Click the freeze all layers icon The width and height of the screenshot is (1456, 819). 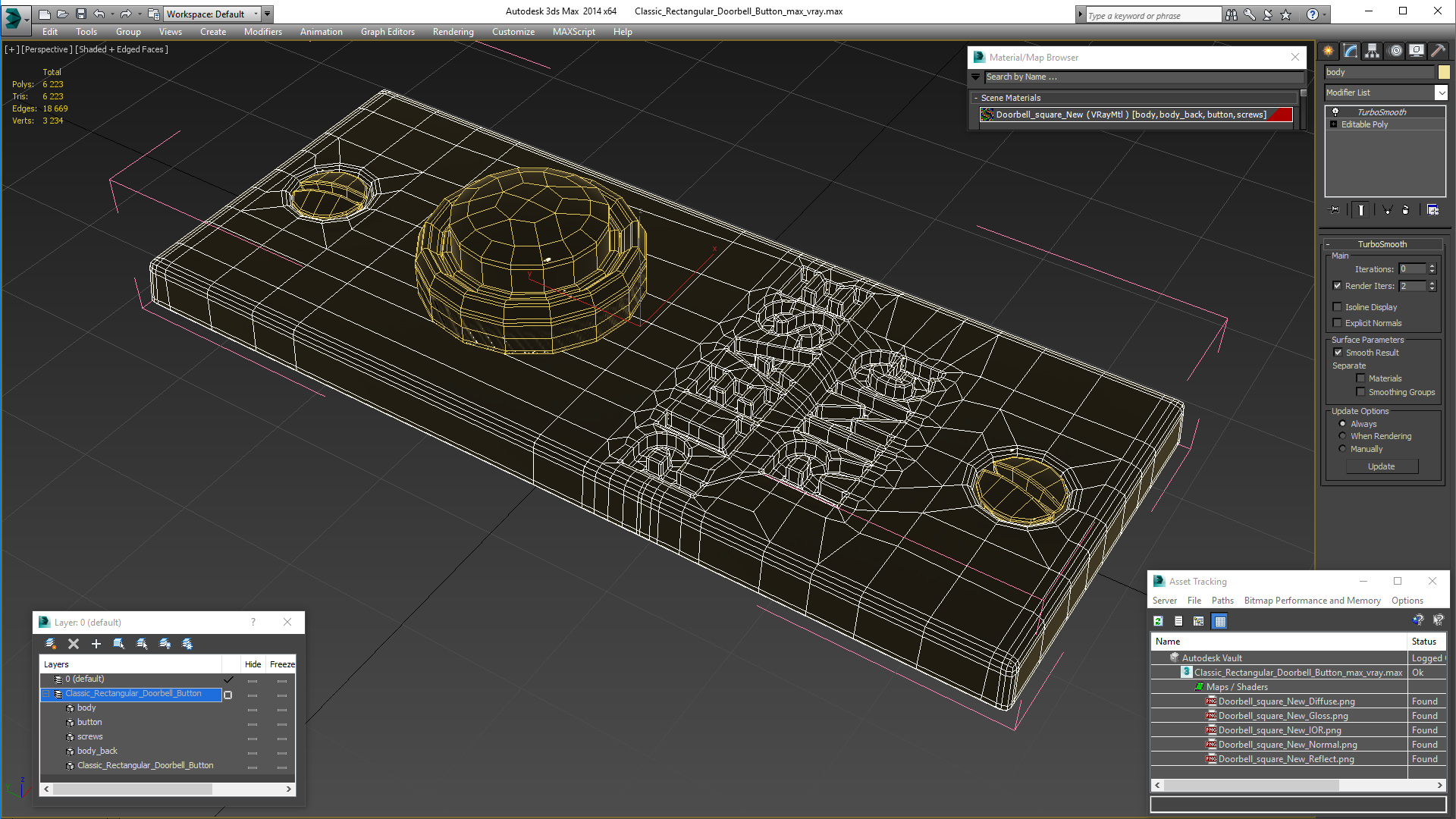click(187, 644)
